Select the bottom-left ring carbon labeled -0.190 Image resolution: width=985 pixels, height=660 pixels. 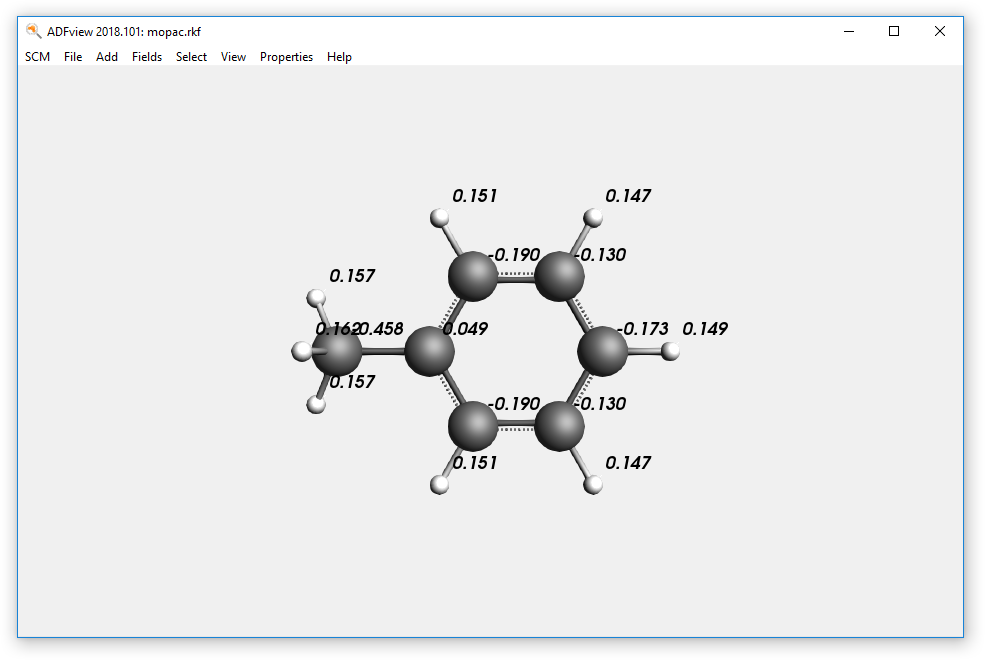tap(473, 426)
